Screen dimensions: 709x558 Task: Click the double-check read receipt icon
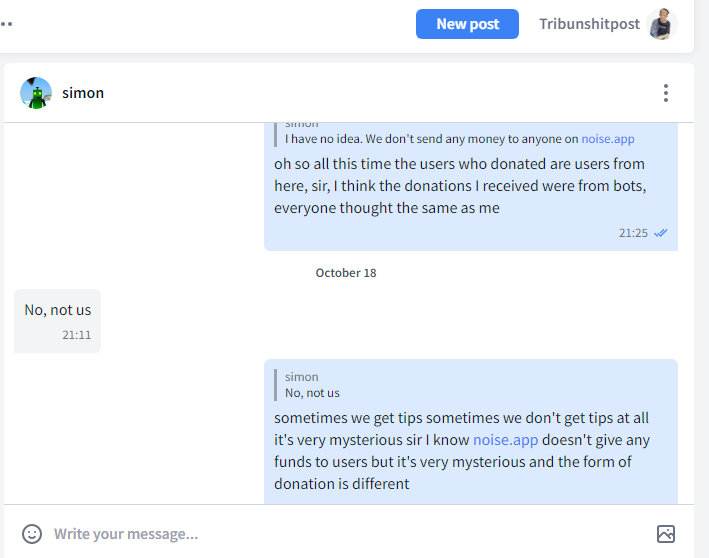pos(661,233)
